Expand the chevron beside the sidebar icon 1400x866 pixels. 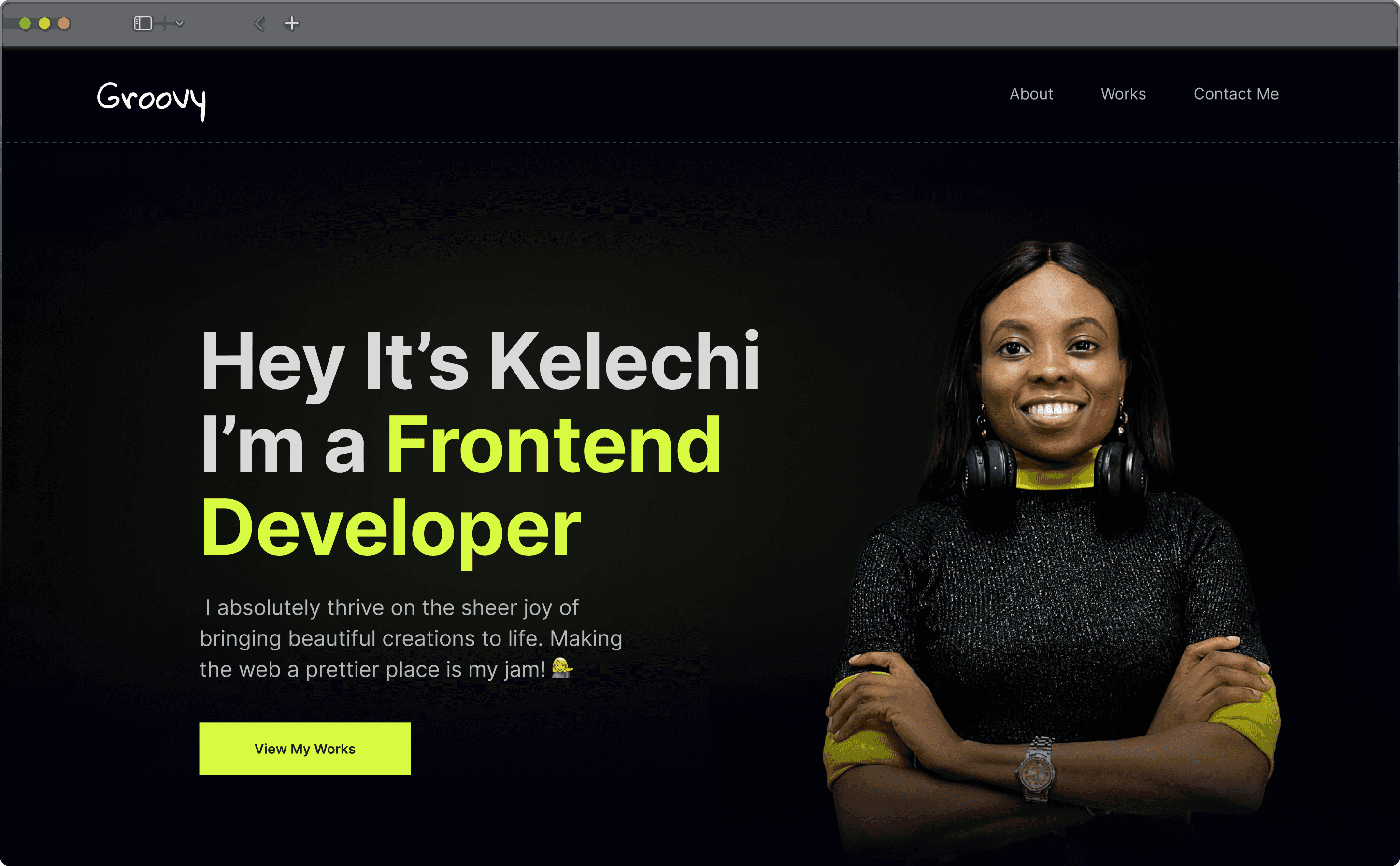180,24
